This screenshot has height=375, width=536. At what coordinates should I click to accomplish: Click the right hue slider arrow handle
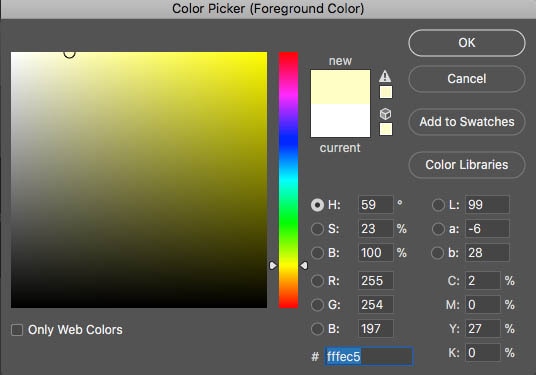click(304, 266)
